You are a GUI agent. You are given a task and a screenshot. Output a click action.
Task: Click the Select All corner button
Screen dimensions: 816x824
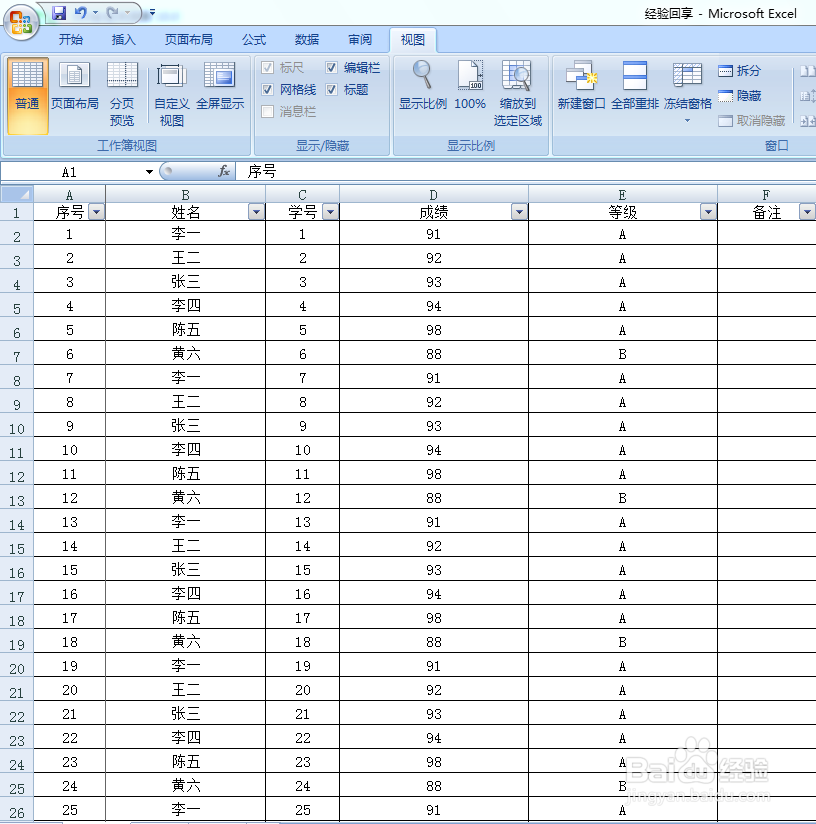pyautogui.click(x=17, y=194)
